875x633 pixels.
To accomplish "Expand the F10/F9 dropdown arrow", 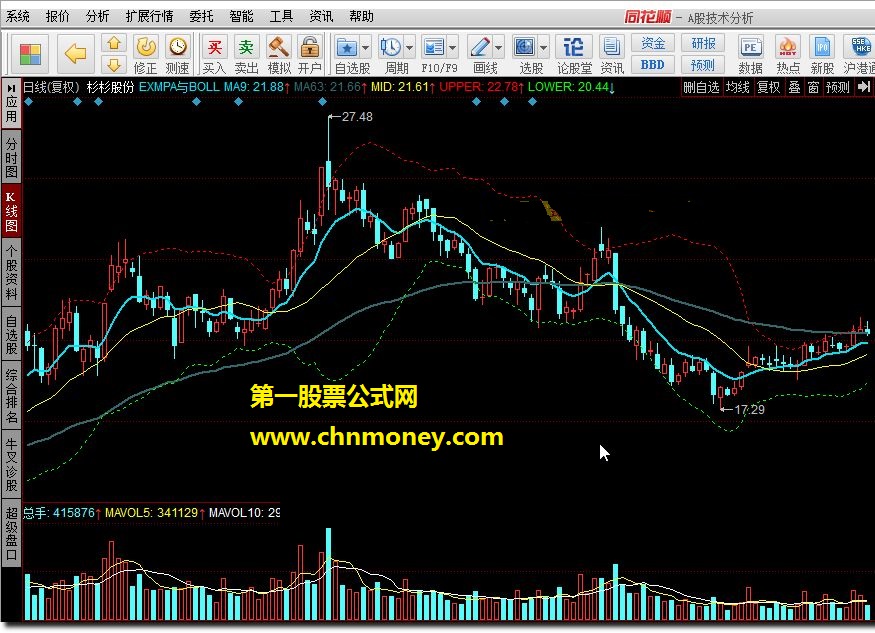I will pos(453,48).
